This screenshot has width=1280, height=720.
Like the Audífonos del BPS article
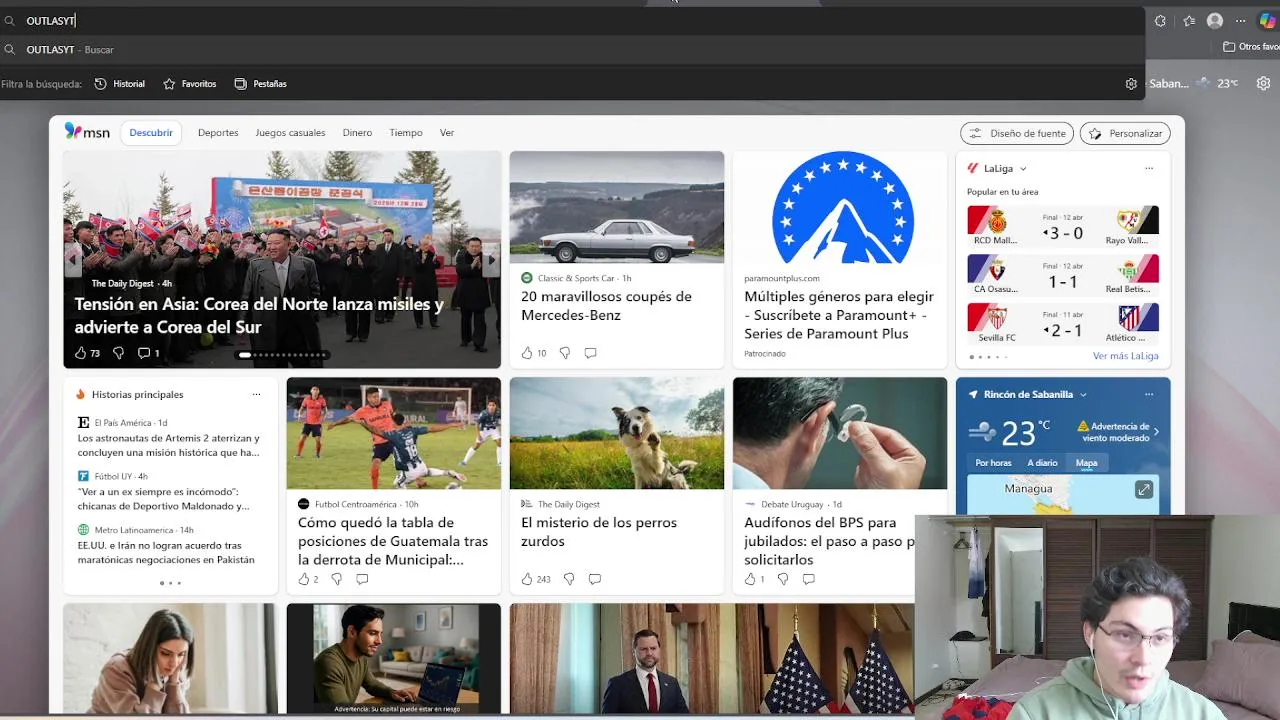pyautogui.click(x=750, y=579)
